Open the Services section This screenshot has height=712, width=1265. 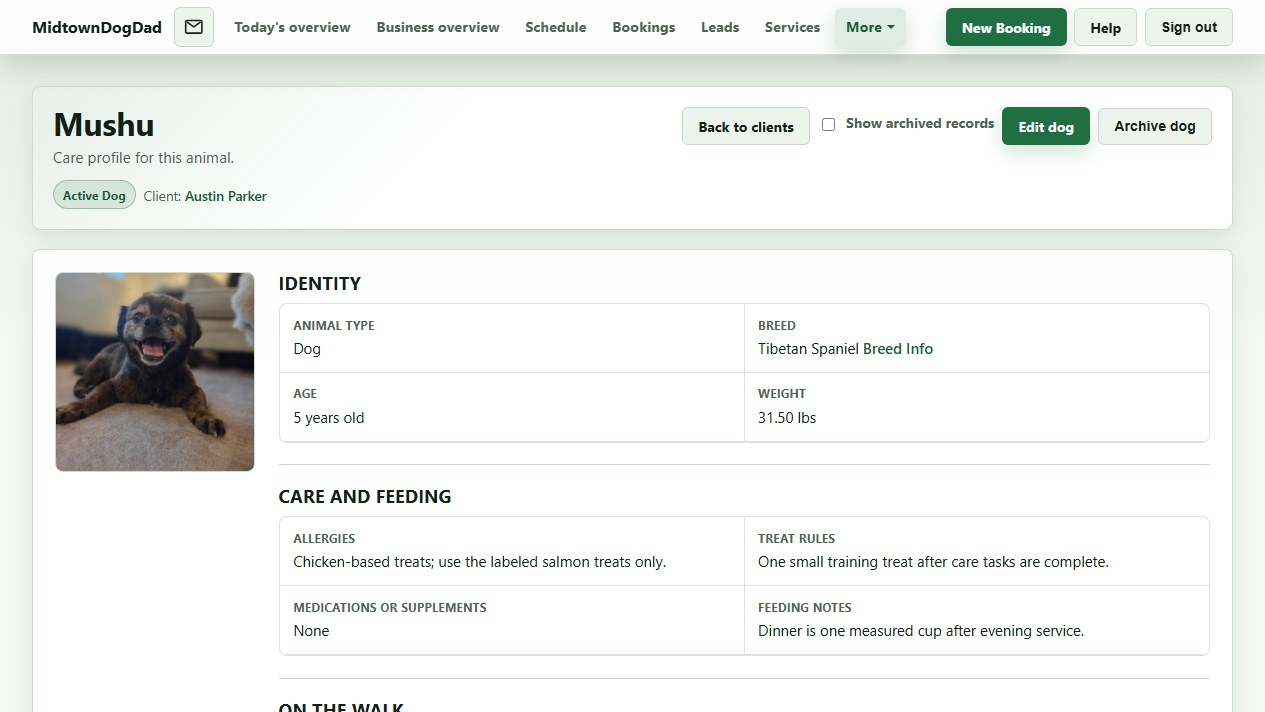coord(792,27)
